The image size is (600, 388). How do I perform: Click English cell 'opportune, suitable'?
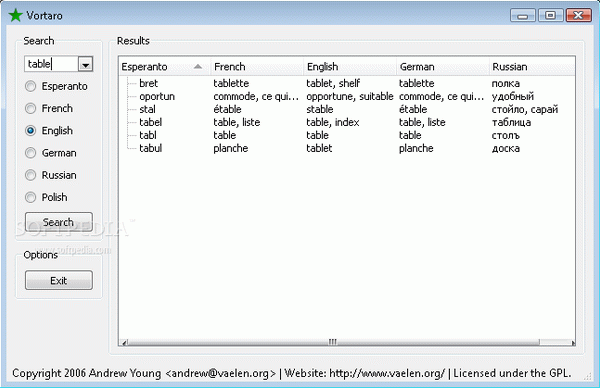coord(350,96)
